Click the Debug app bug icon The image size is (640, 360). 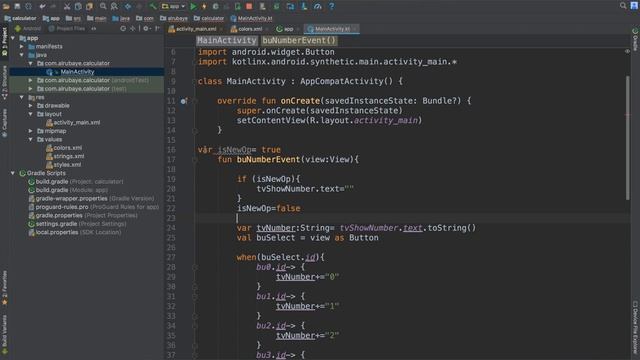216,6
